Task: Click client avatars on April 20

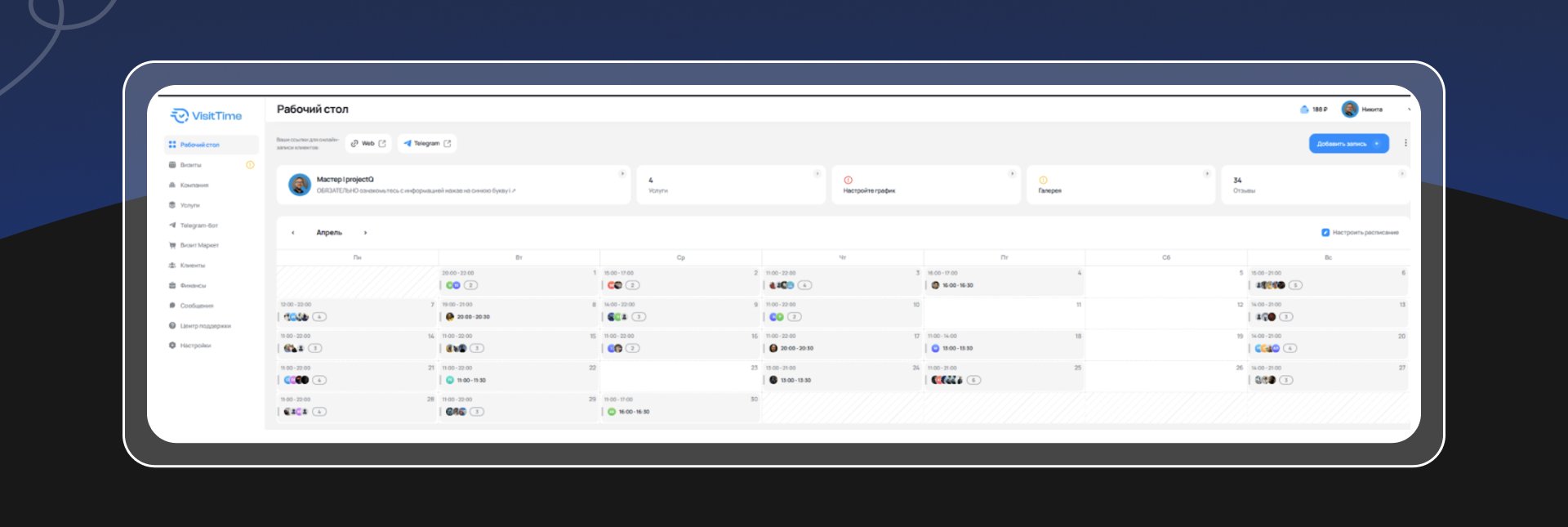Action: (1267, 348)
